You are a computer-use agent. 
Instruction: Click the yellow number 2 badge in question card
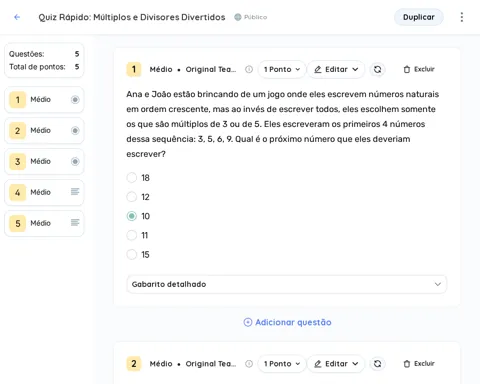tap(134, 364)
